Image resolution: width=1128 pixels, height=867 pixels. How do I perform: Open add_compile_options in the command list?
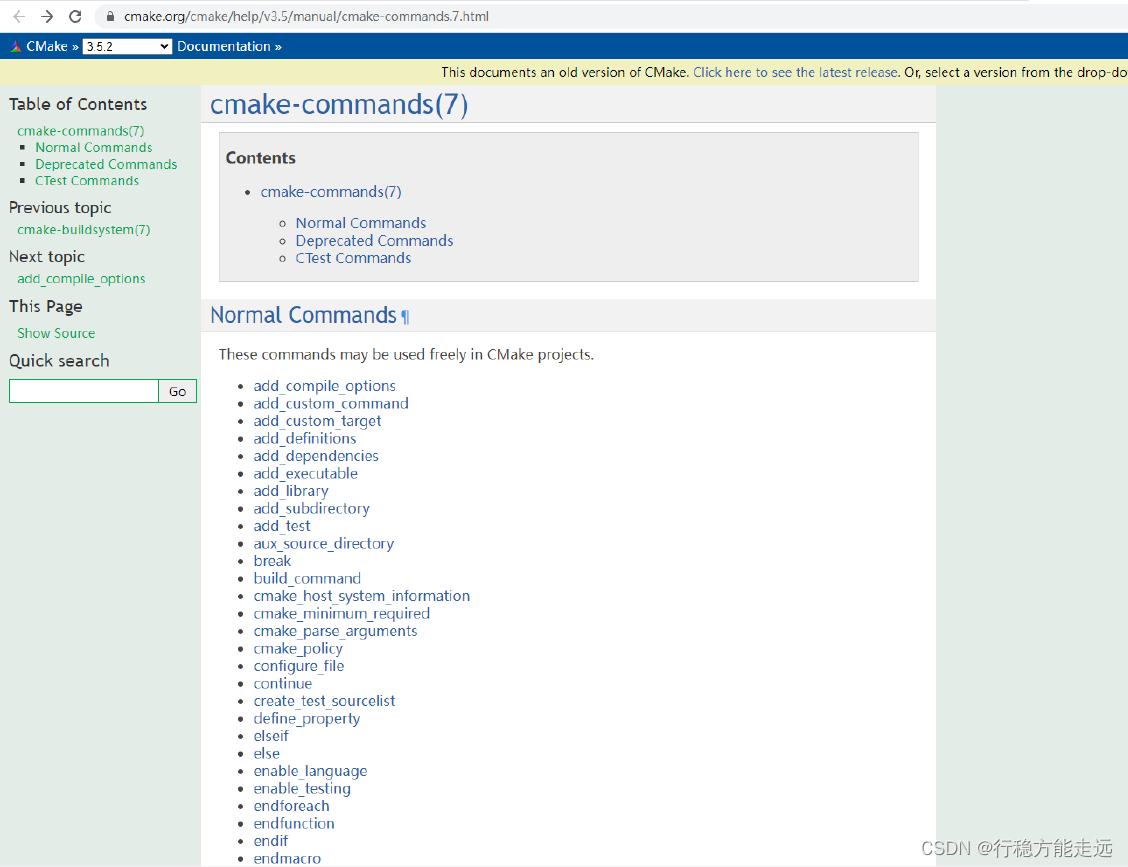(x=324, y=386)
